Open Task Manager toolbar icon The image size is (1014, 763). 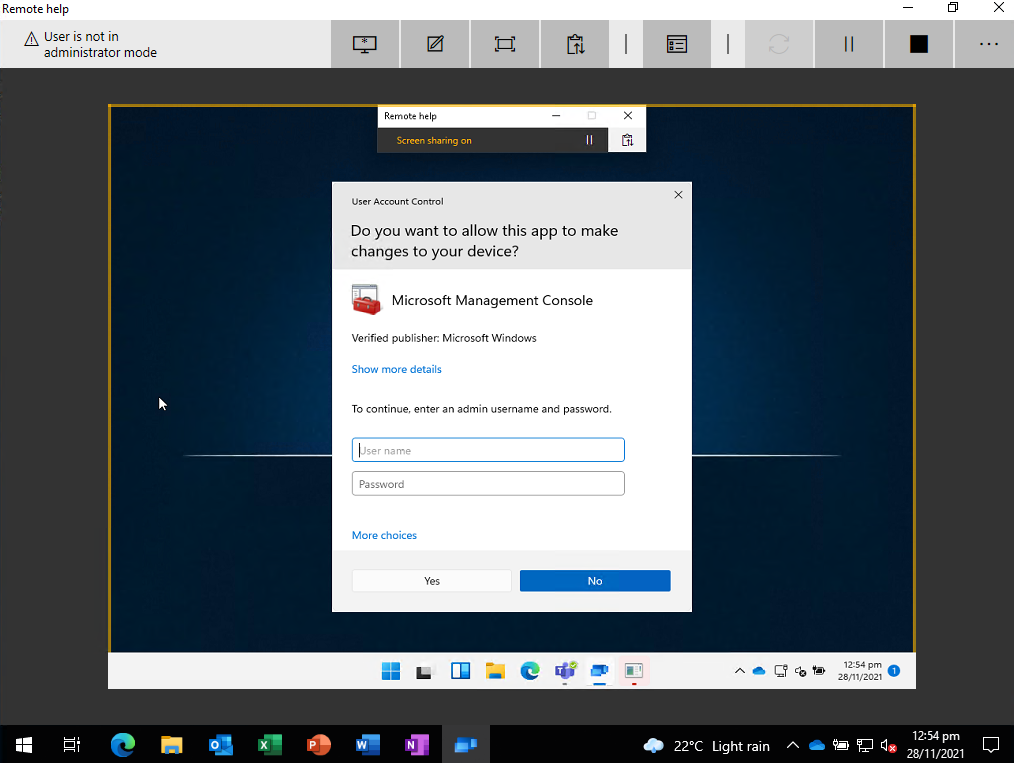[676, 44]
